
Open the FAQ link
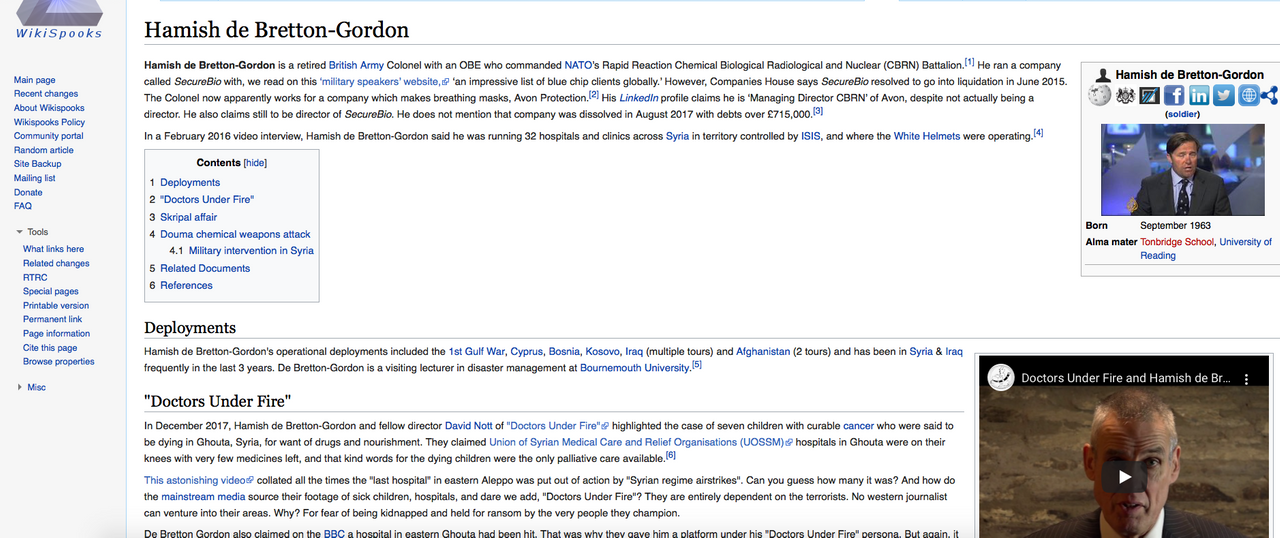click(x=23, y=206)
